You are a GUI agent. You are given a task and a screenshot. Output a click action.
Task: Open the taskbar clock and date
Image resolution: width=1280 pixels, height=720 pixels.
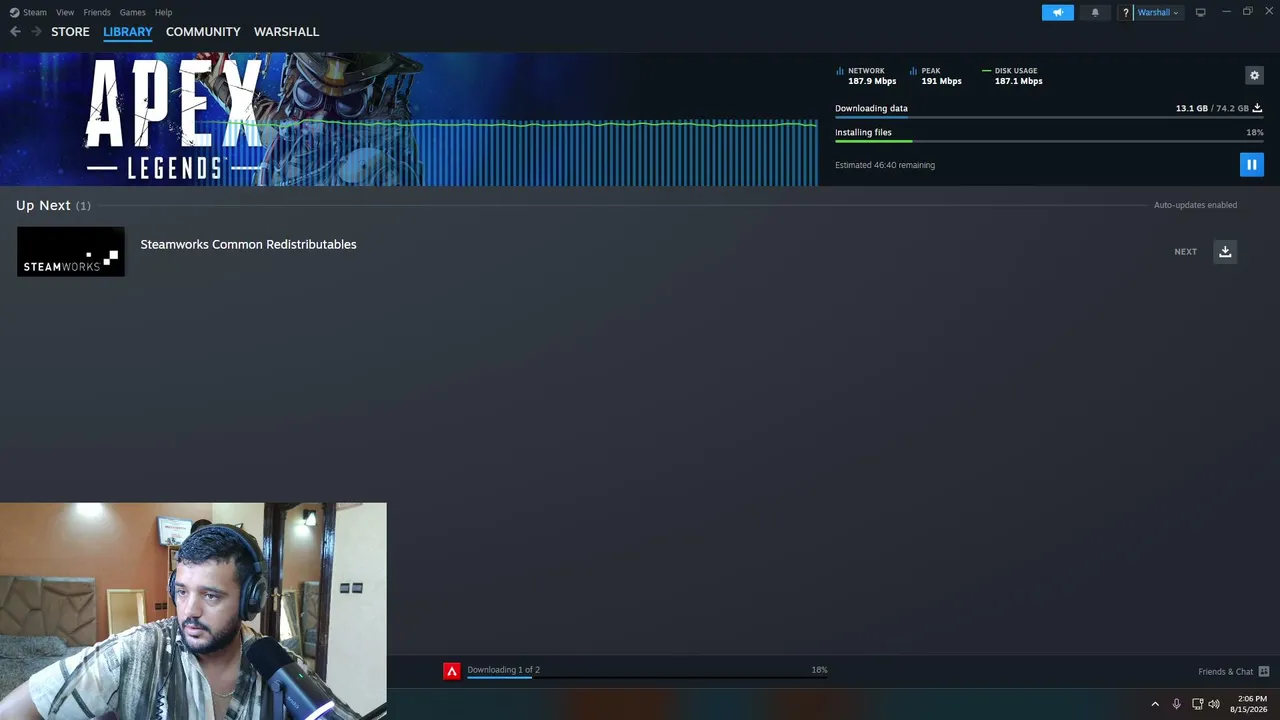1248,704
